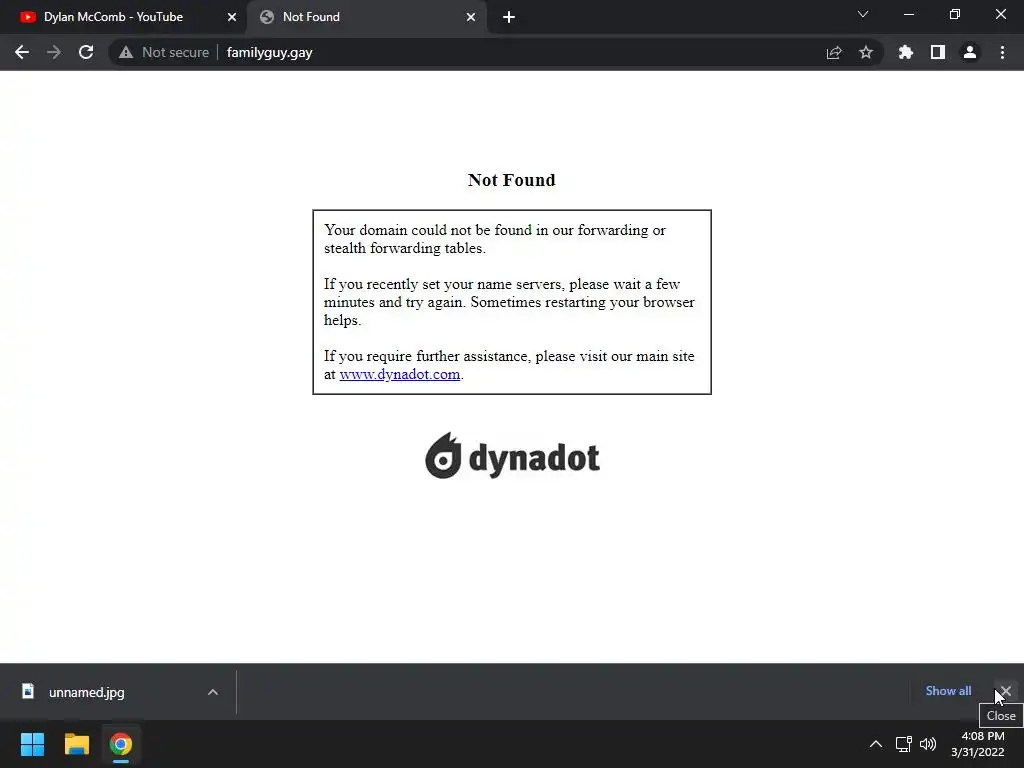Close the Not Found tab
Viewport: 1024px width, 768px height.
[x=471, y=18]
